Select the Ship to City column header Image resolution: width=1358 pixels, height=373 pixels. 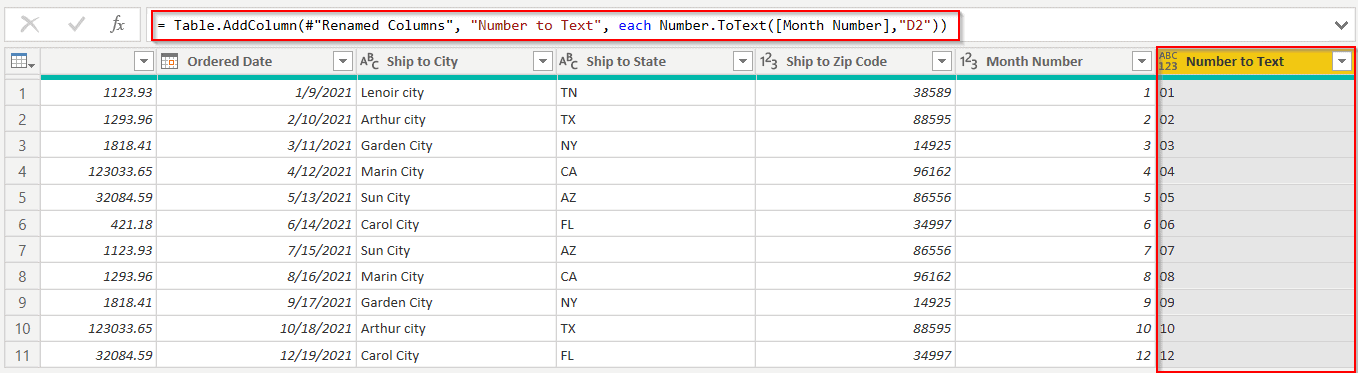pos(456,61)
